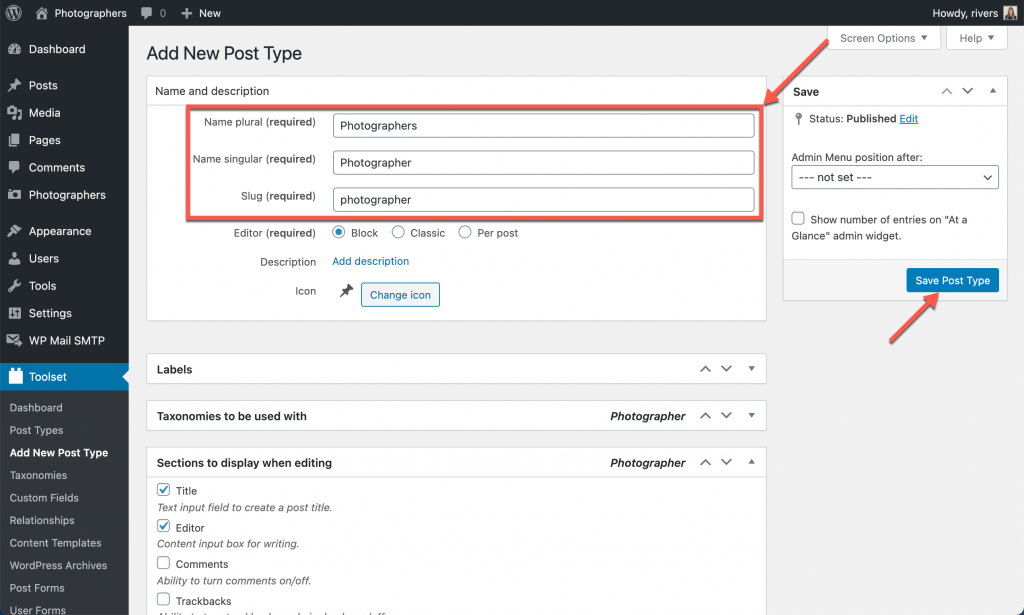Screen dimensions: 1024x615
Task: Uncheck the Editor section checkbox
Action: pos(163,526)
